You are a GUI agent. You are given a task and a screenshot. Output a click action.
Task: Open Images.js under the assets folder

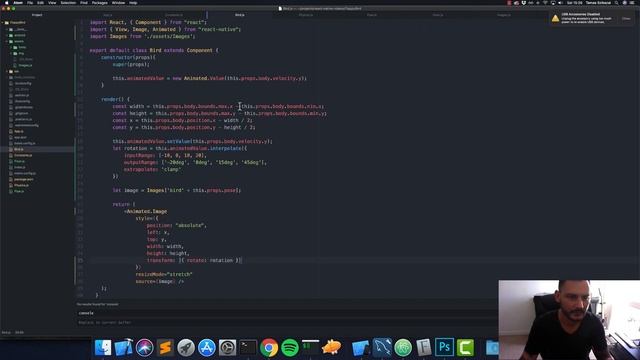pyautogui.click(x=25, y=65)
